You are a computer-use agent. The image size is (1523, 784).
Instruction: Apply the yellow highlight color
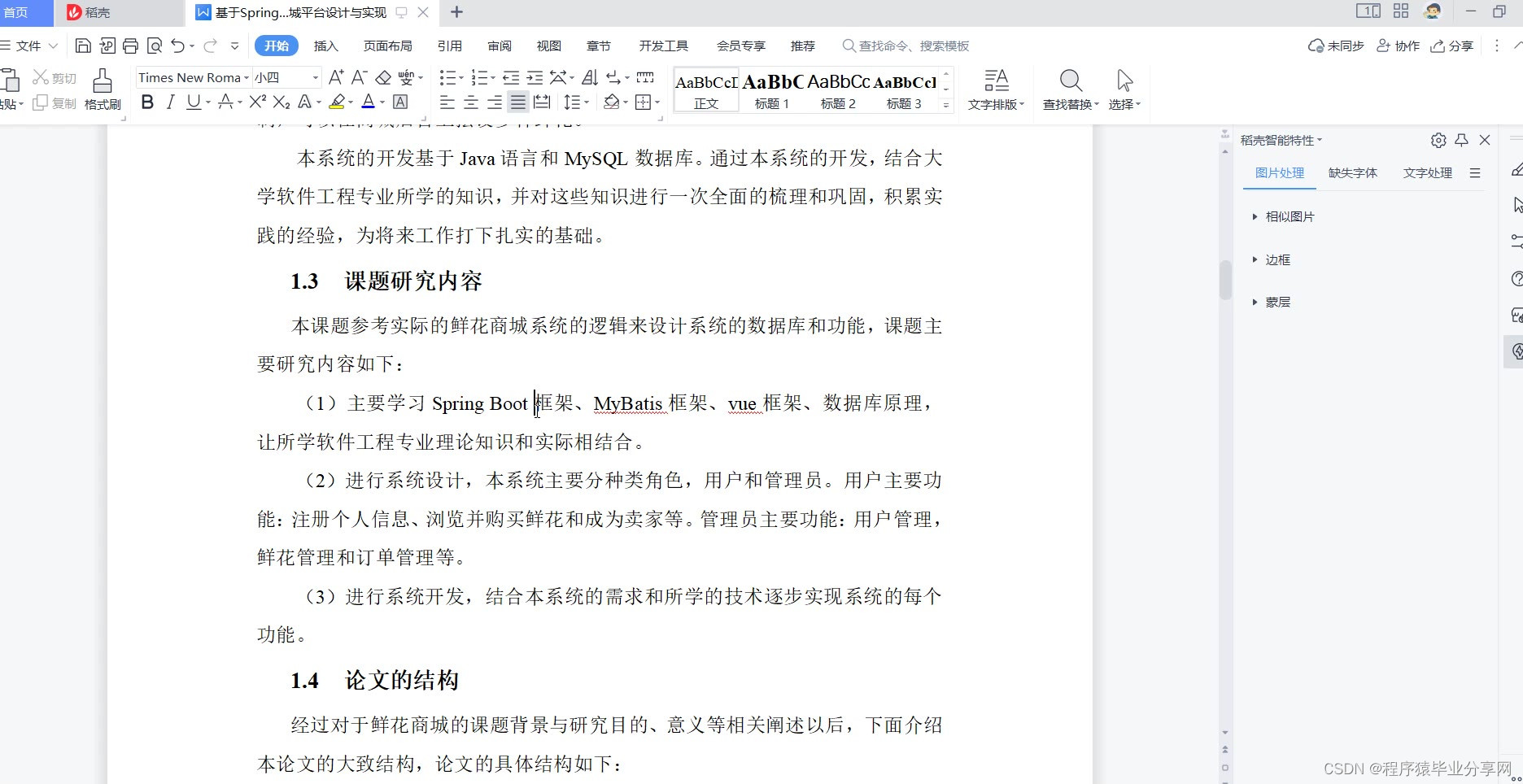click(337, 102)
